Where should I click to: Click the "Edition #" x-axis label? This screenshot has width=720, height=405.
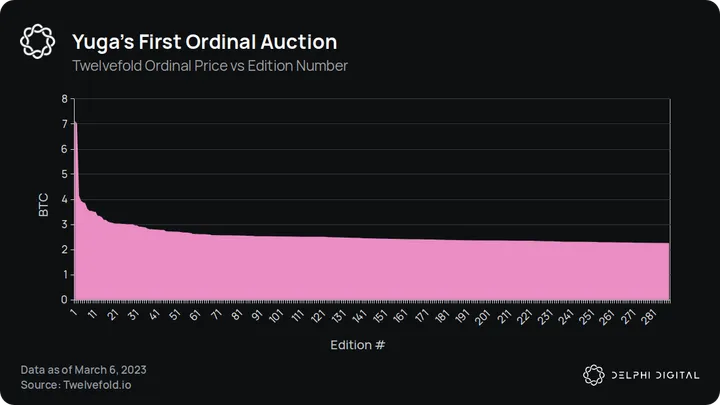click(358, 345)
